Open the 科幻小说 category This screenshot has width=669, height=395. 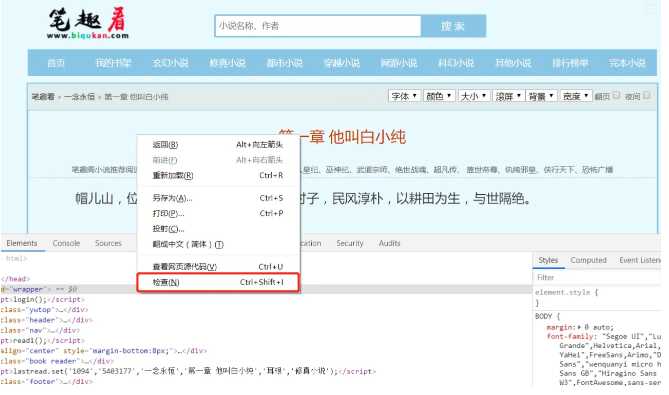coord(456,63)
